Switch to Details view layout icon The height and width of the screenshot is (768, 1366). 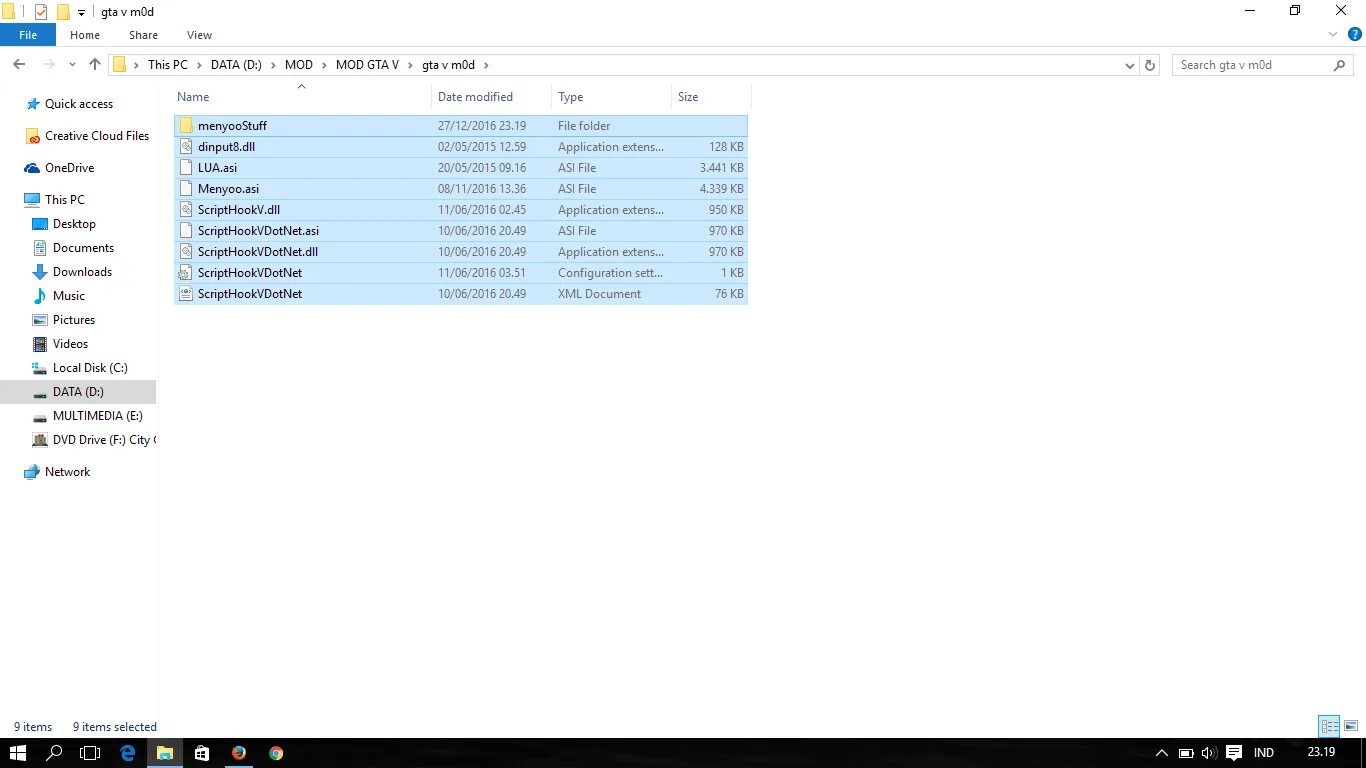coord(1329,727)
